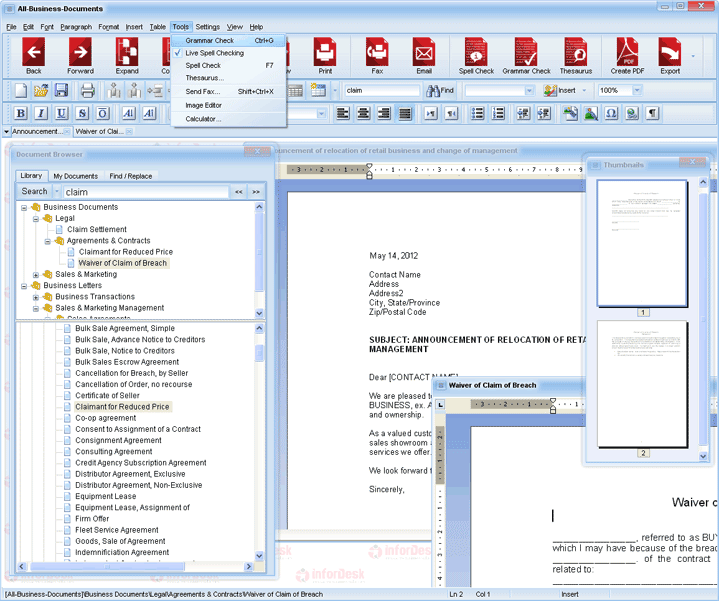Open the Settings menu
The height and width of the screenshot is (601, 719).
(207, 27)
